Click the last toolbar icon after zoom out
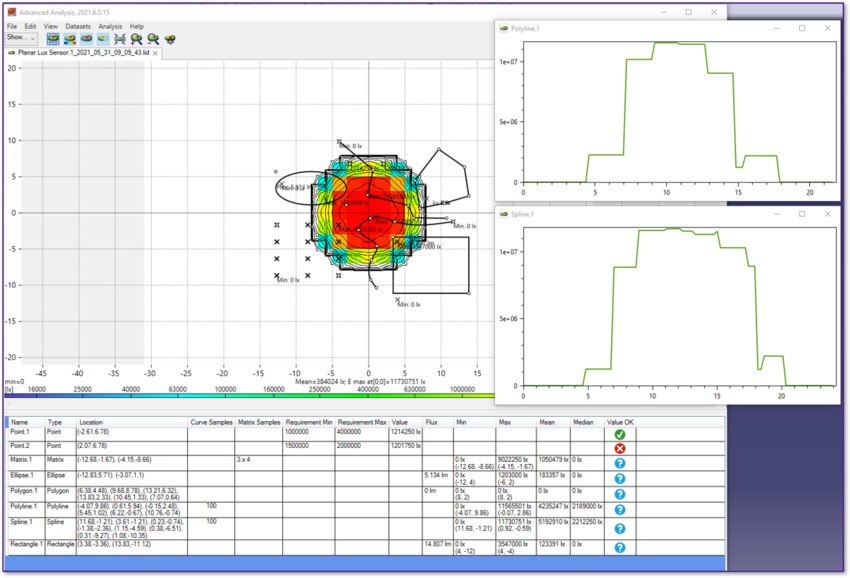Image resolution: width=850 pixels, height=578 pixels. pyautogui.click(x=170, y=39)
